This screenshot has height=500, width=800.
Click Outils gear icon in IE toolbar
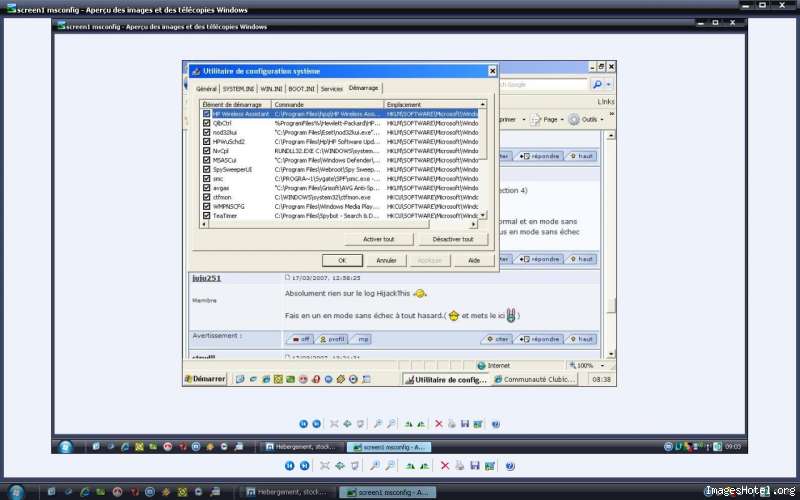coord(574,119)
